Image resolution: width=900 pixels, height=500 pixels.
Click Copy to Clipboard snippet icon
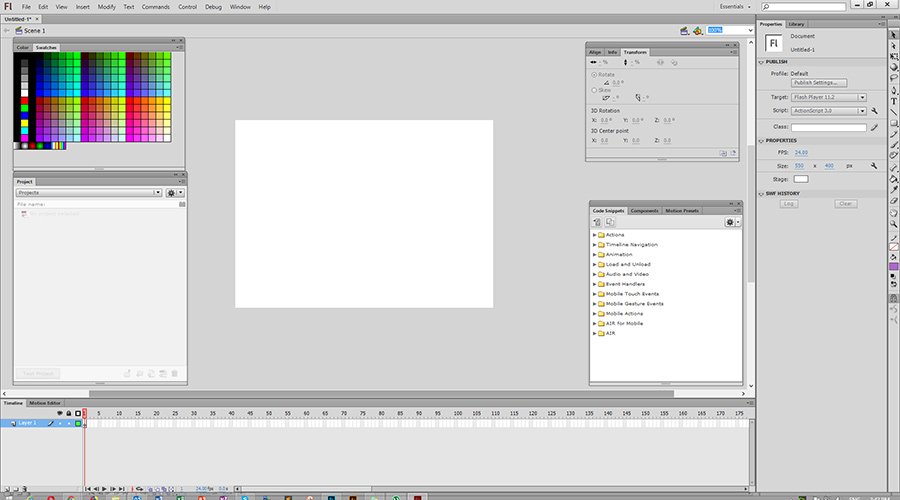(610, 222)
